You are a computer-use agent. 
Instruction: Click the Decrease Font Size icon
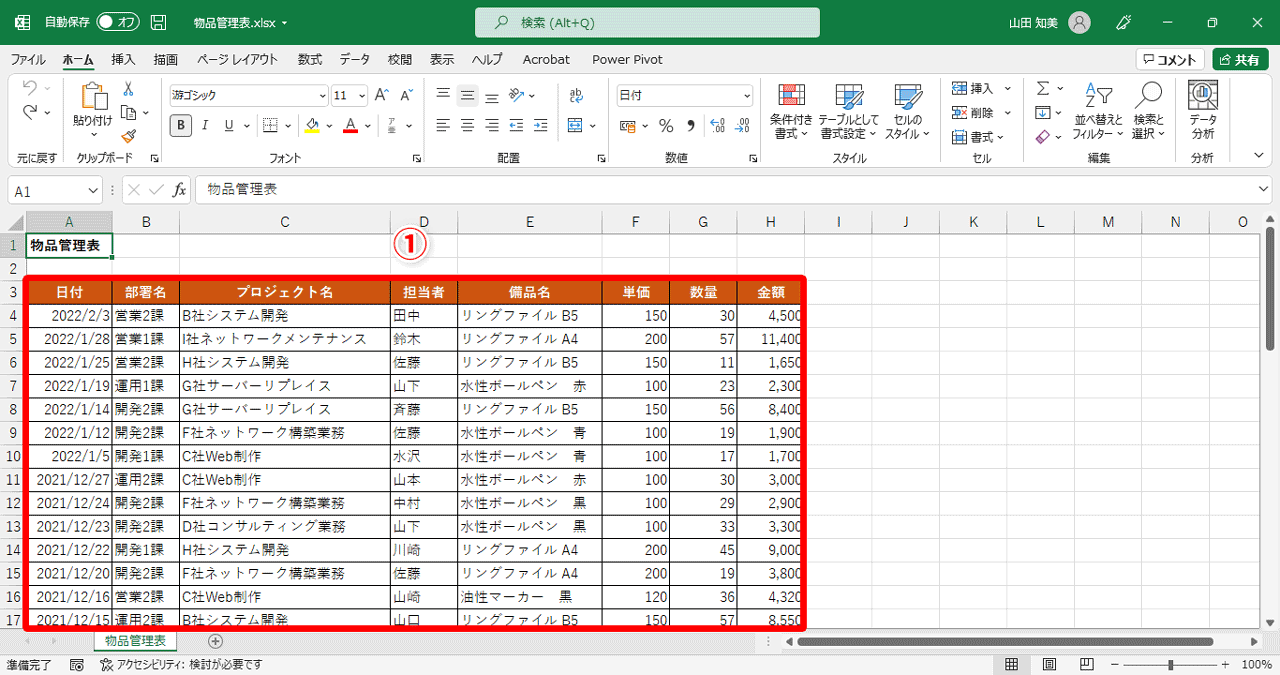pyautogui.click(x=406, y=96)
